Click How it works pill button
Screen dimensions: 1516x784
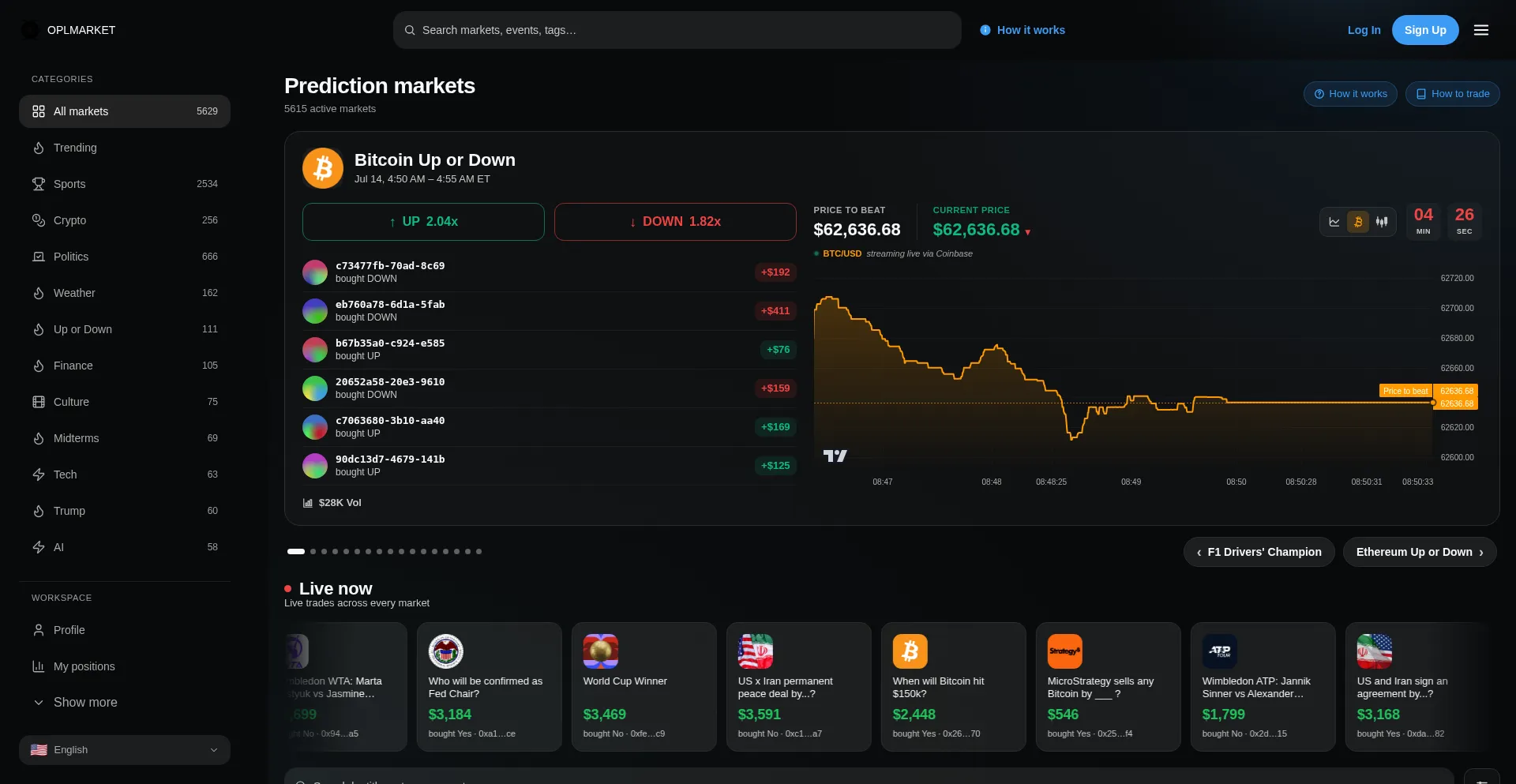click(1350, 94)
